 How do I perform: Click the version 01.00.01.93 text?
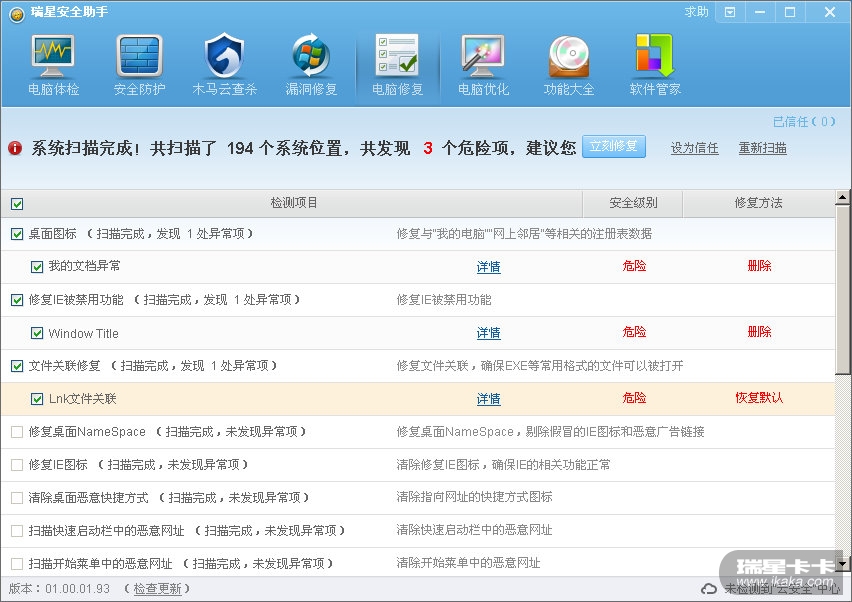click(x=78, y=589)
